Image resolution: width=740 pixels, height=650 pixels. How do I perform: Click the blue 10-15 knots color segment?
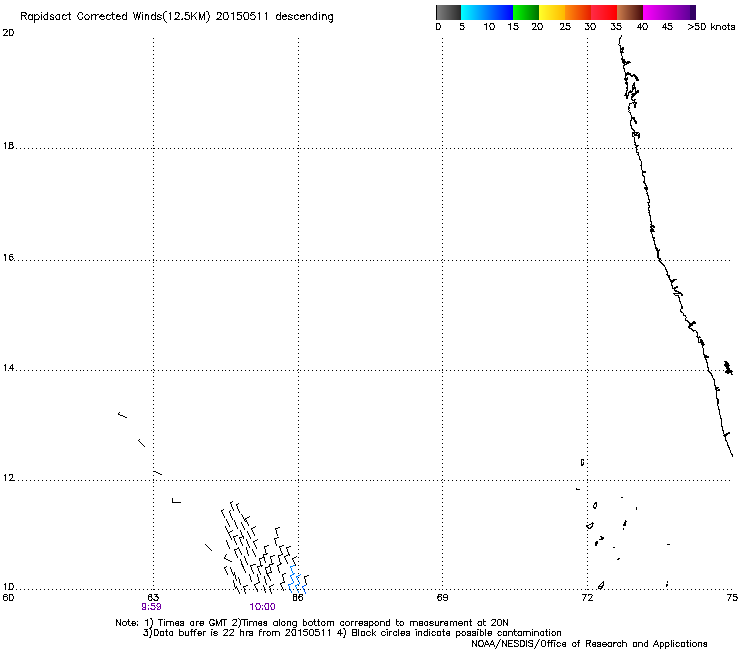(x=500, y=12)
